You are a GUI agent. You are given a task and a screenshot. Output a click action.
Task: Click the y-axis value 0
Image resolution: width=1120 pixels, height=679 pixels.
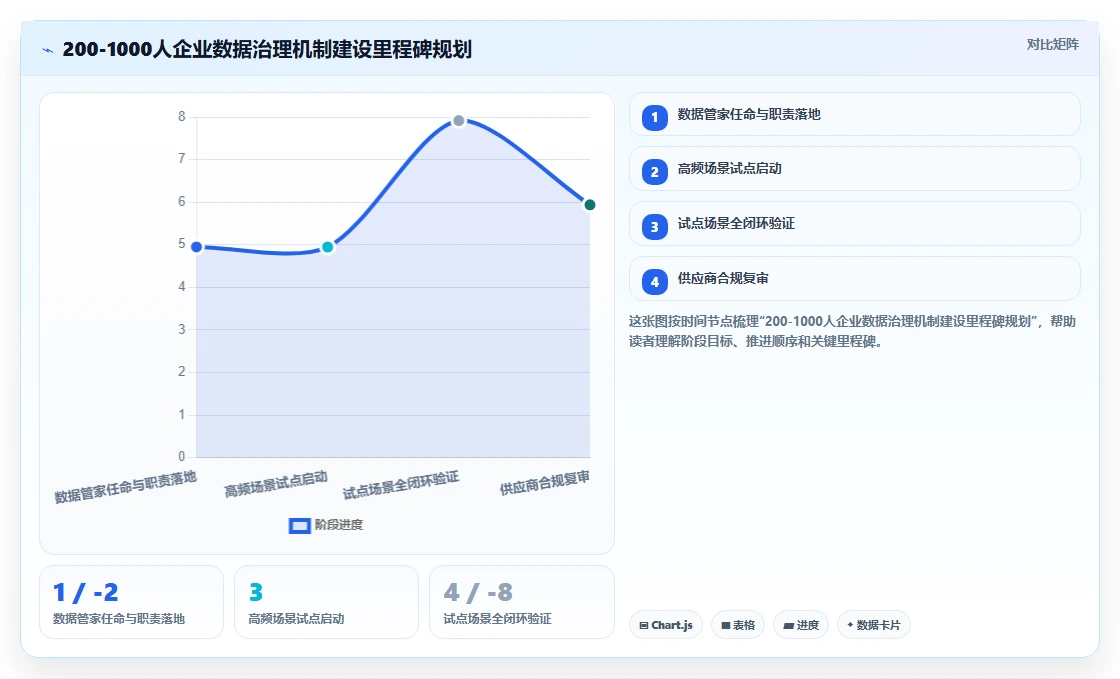click(181, 456)
